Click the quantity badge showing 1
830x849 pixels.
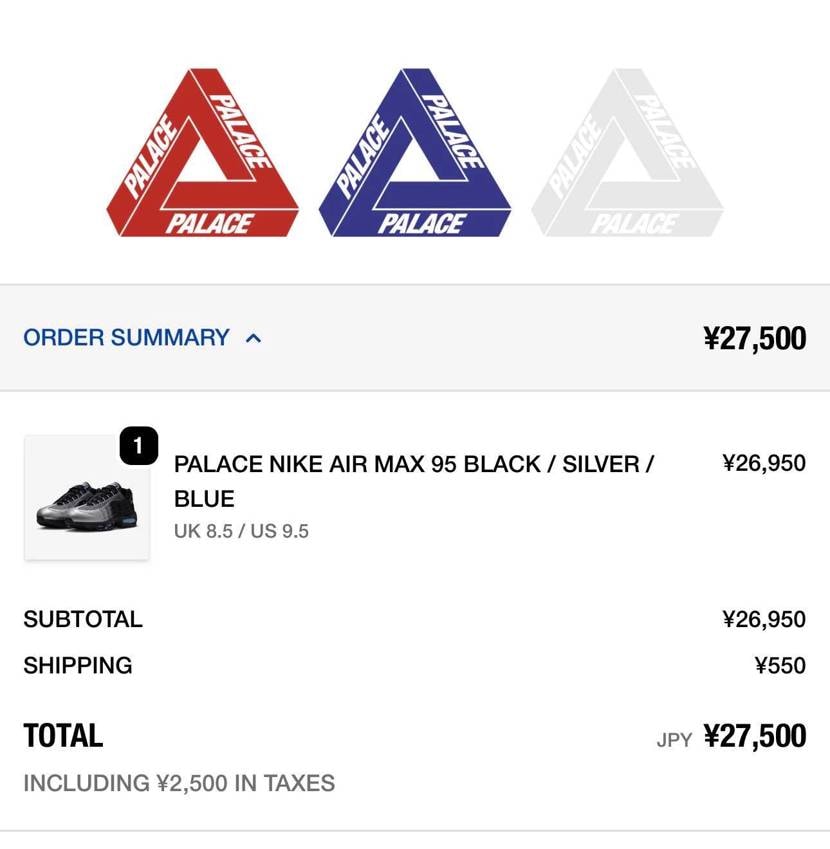(138, 446)
